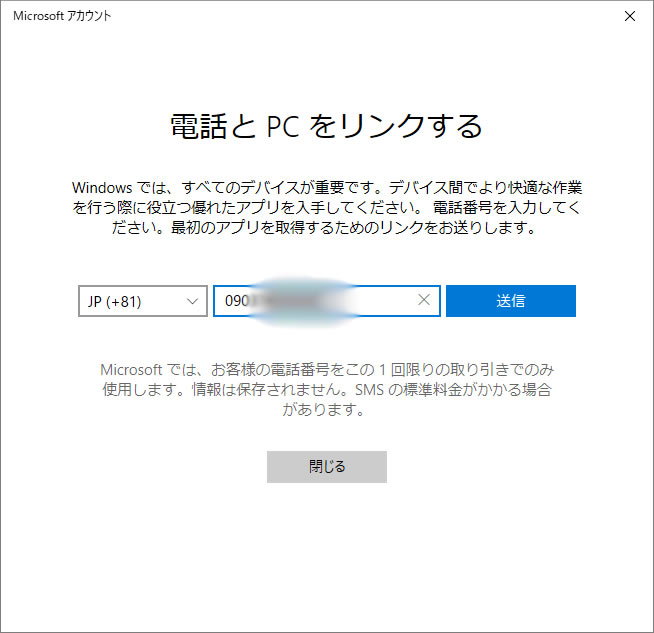
Task: Place cursor after 090 in phone field
Action: point(248,301)
